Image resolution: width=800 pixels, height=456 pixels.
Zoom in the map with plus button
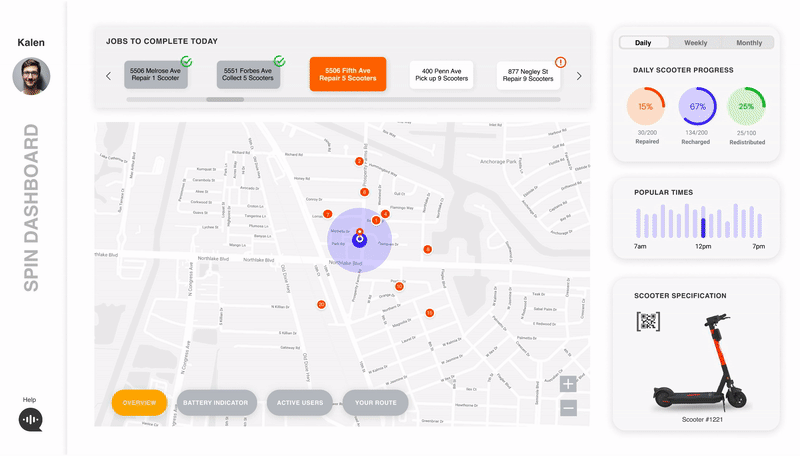click(568, 384)
